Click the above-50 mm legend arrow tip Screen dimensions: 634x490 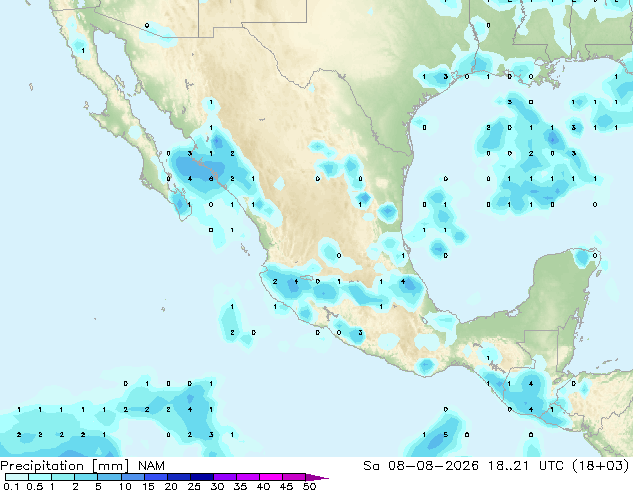click(x=317, y=477)
